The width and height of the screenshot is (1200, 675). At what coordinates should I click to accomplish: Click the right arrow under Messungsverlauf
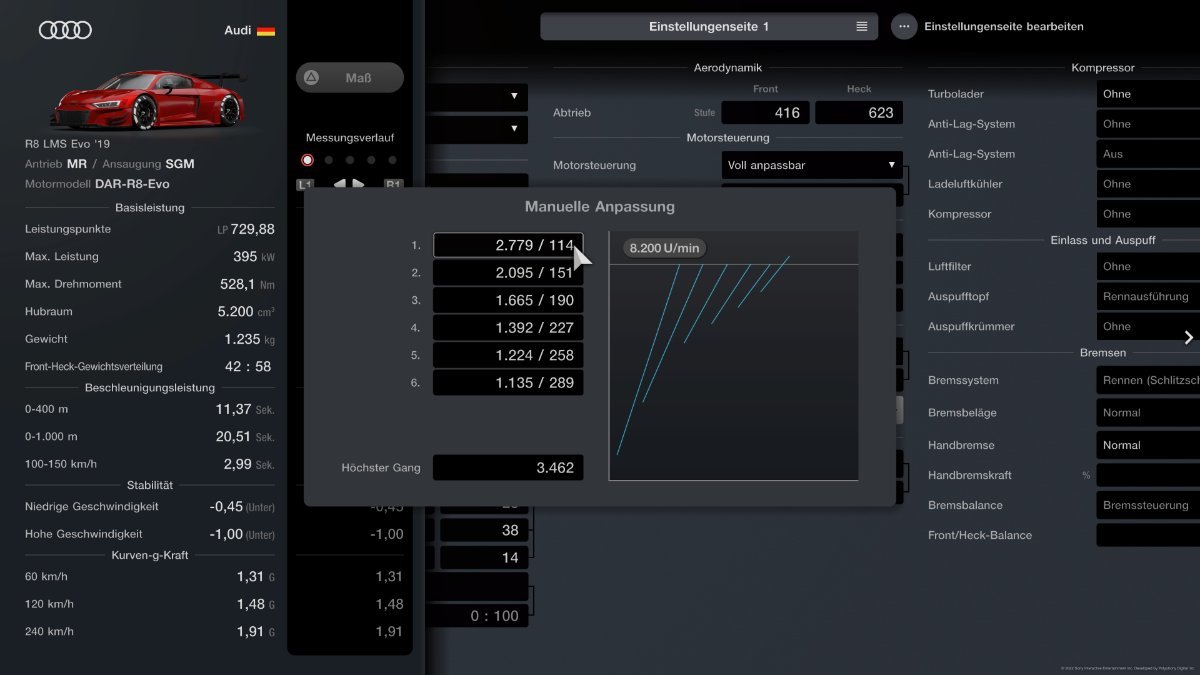[358, 184]
